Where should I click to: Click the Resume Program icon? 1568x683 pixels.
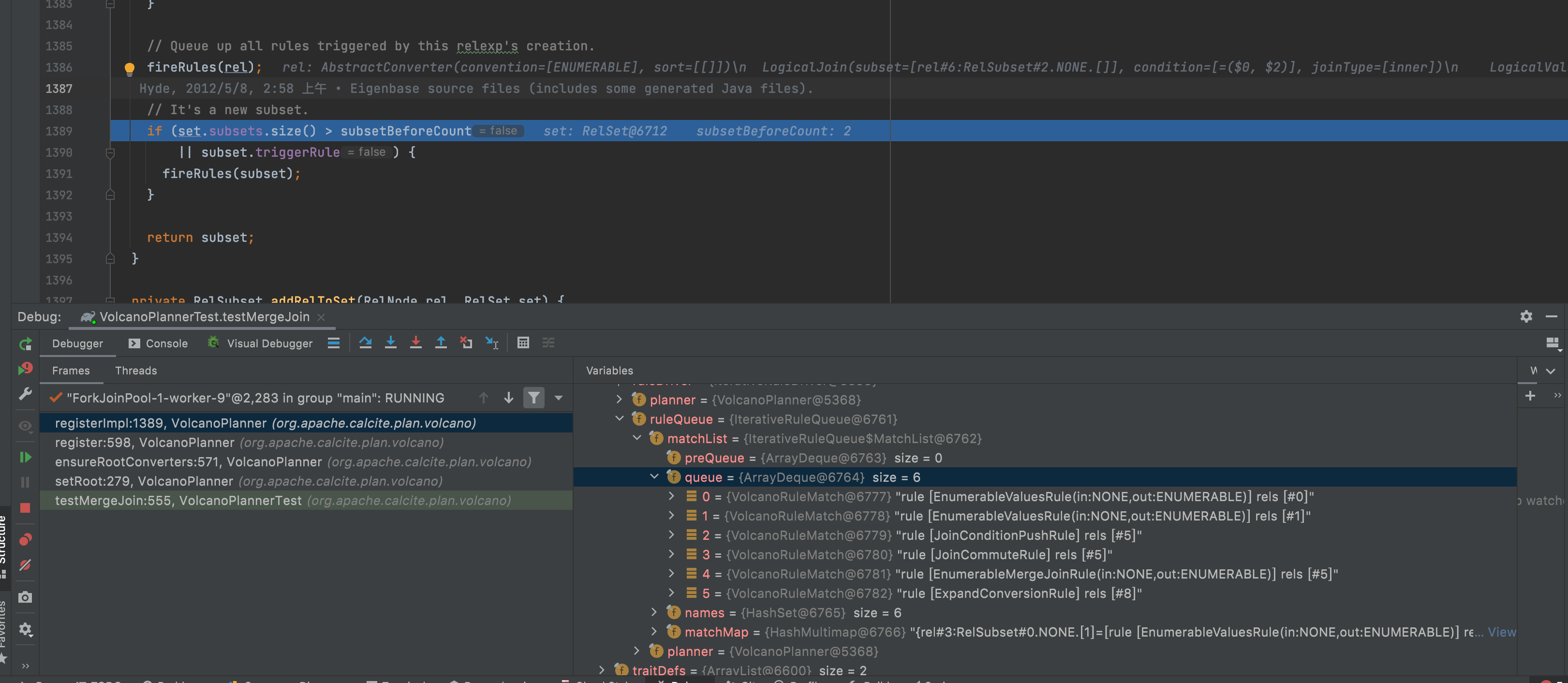click(25, 457)
